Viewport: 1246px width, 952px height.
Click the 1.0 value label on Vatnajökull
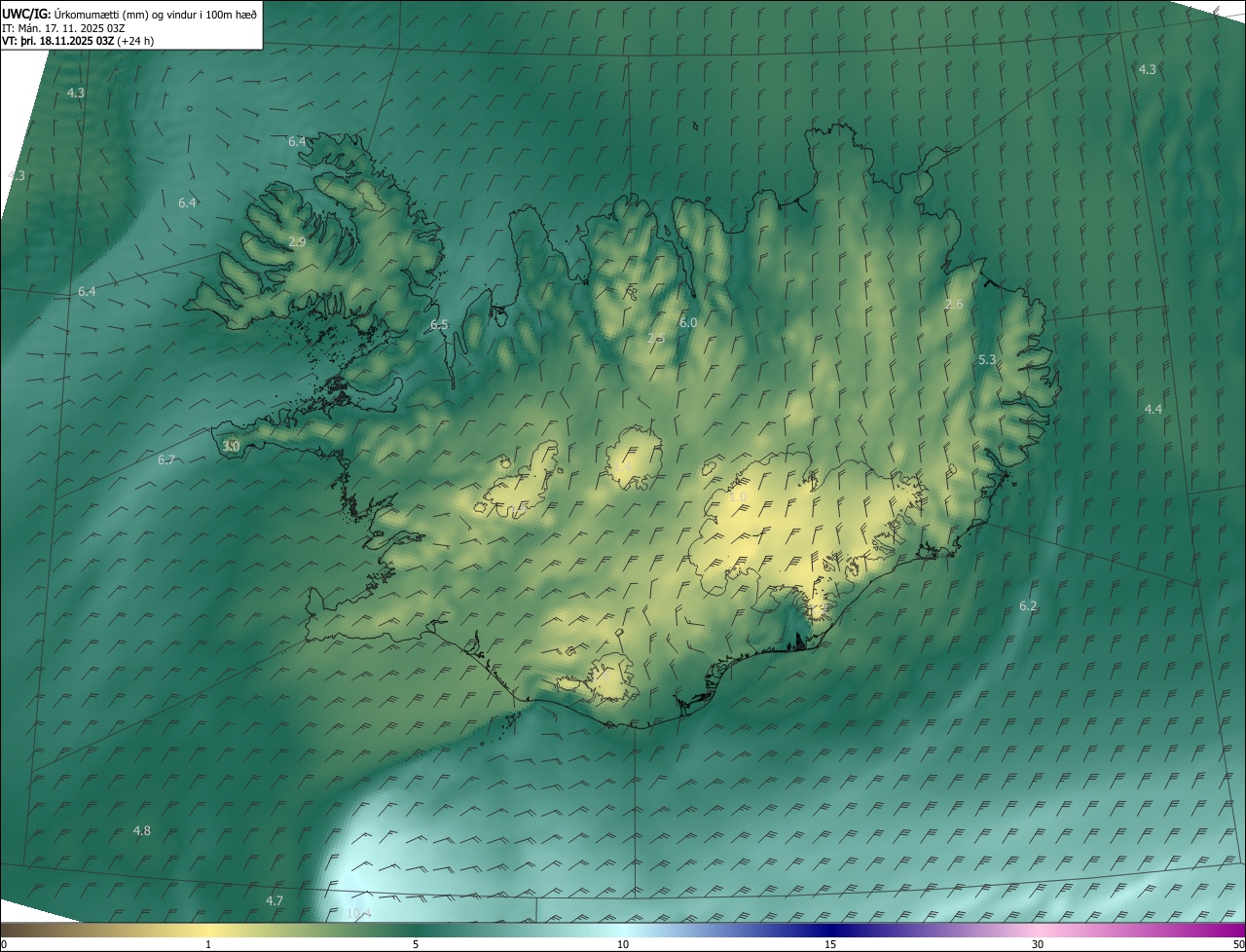(x=738, y=496)
